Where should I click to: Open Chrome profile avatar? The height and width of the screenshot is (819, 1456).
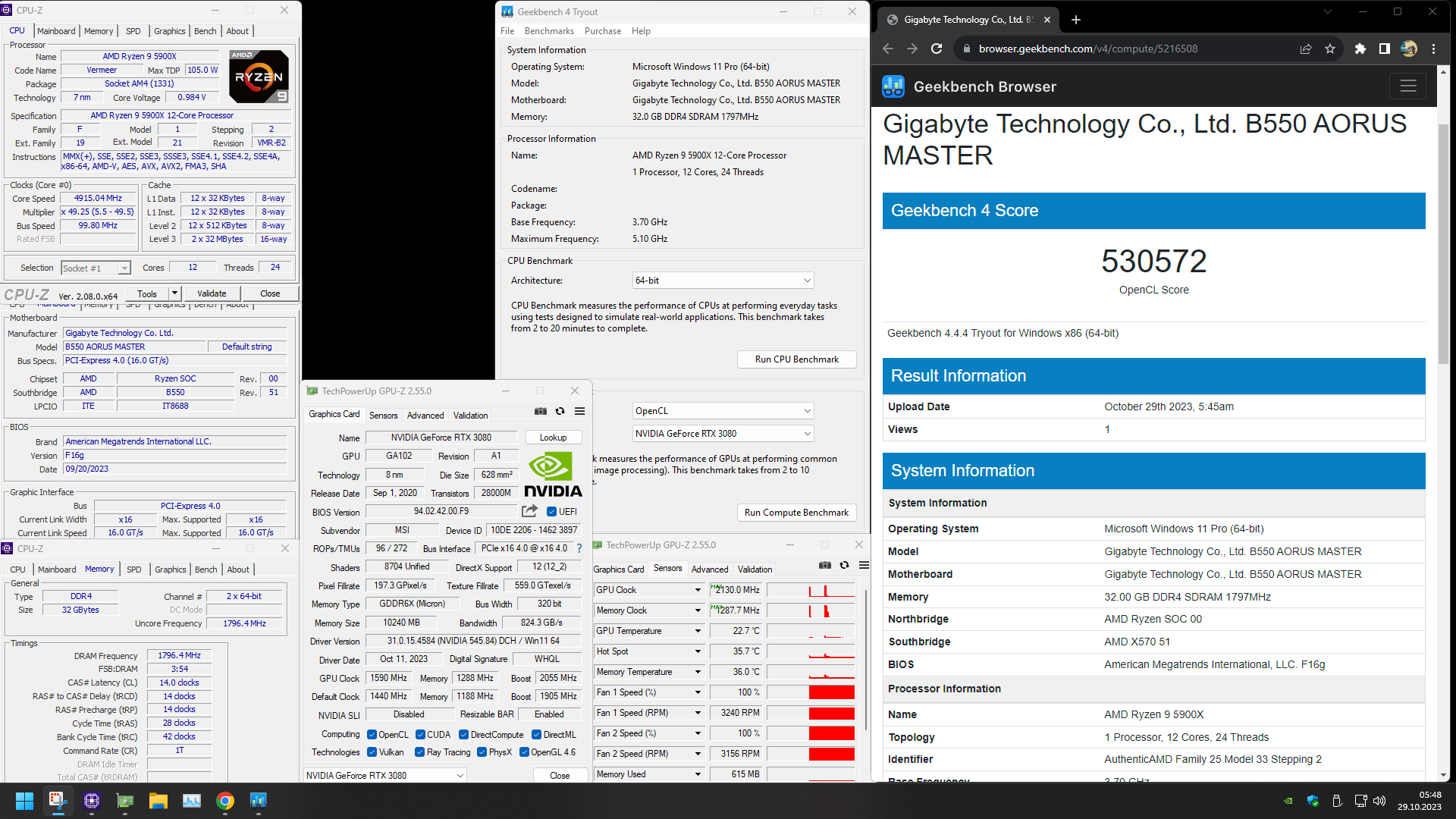click(x=1409, y=49)
